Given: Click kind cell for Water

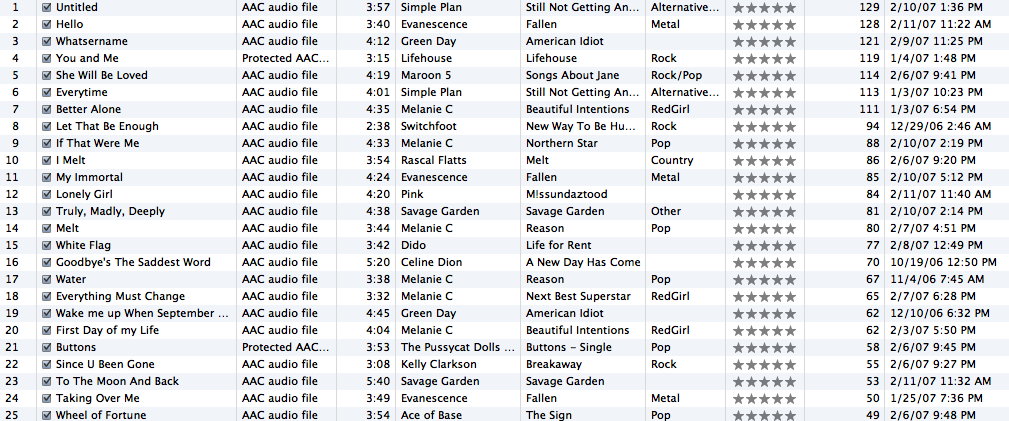Looking at the screenshot, I should pos(280,279).
